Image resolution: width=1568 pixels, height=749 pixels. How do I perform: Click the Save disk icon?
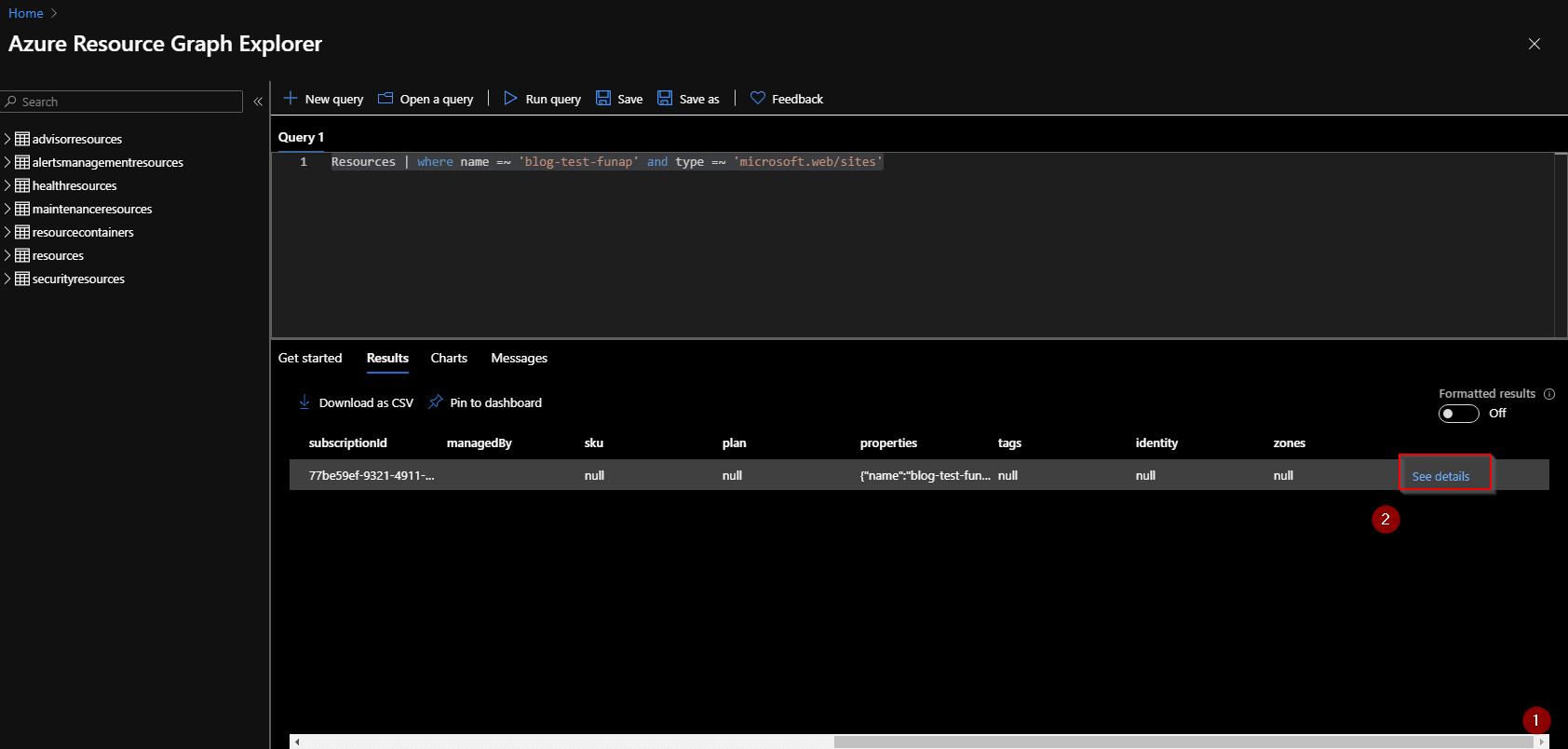603,98
